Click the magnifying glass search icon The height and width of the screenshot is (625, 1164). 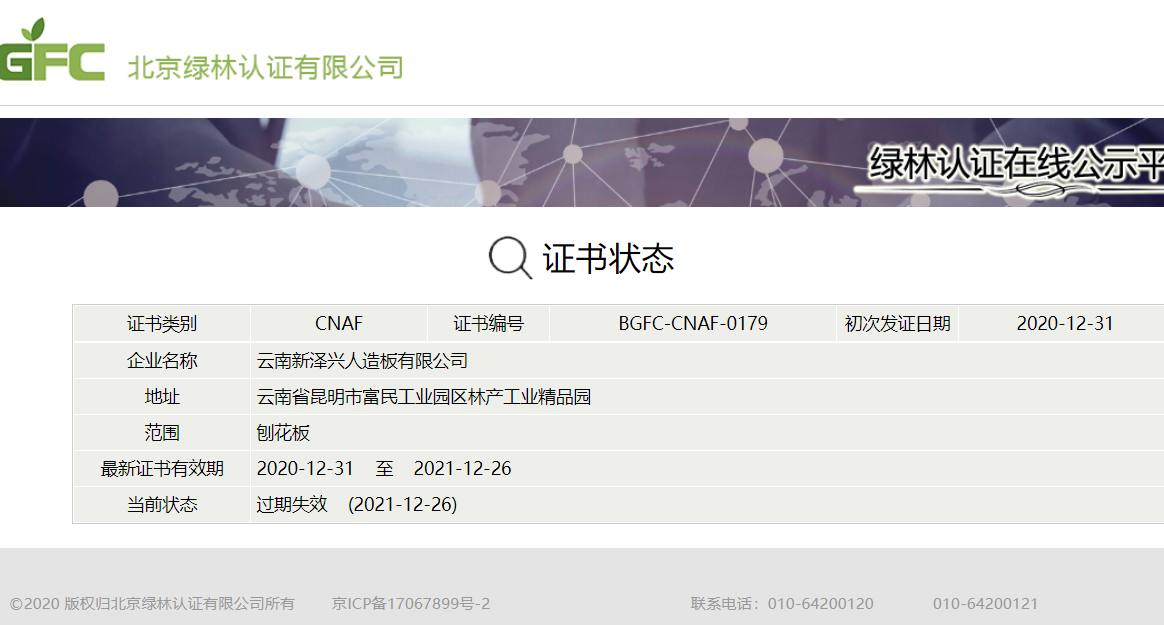[x=510, y=258]
